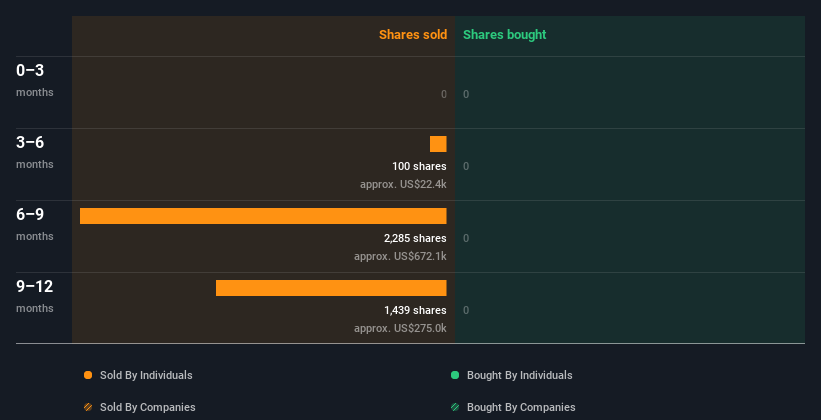
Task: Click the green Bought By Individuals legend dot
Action: [455, 375]
